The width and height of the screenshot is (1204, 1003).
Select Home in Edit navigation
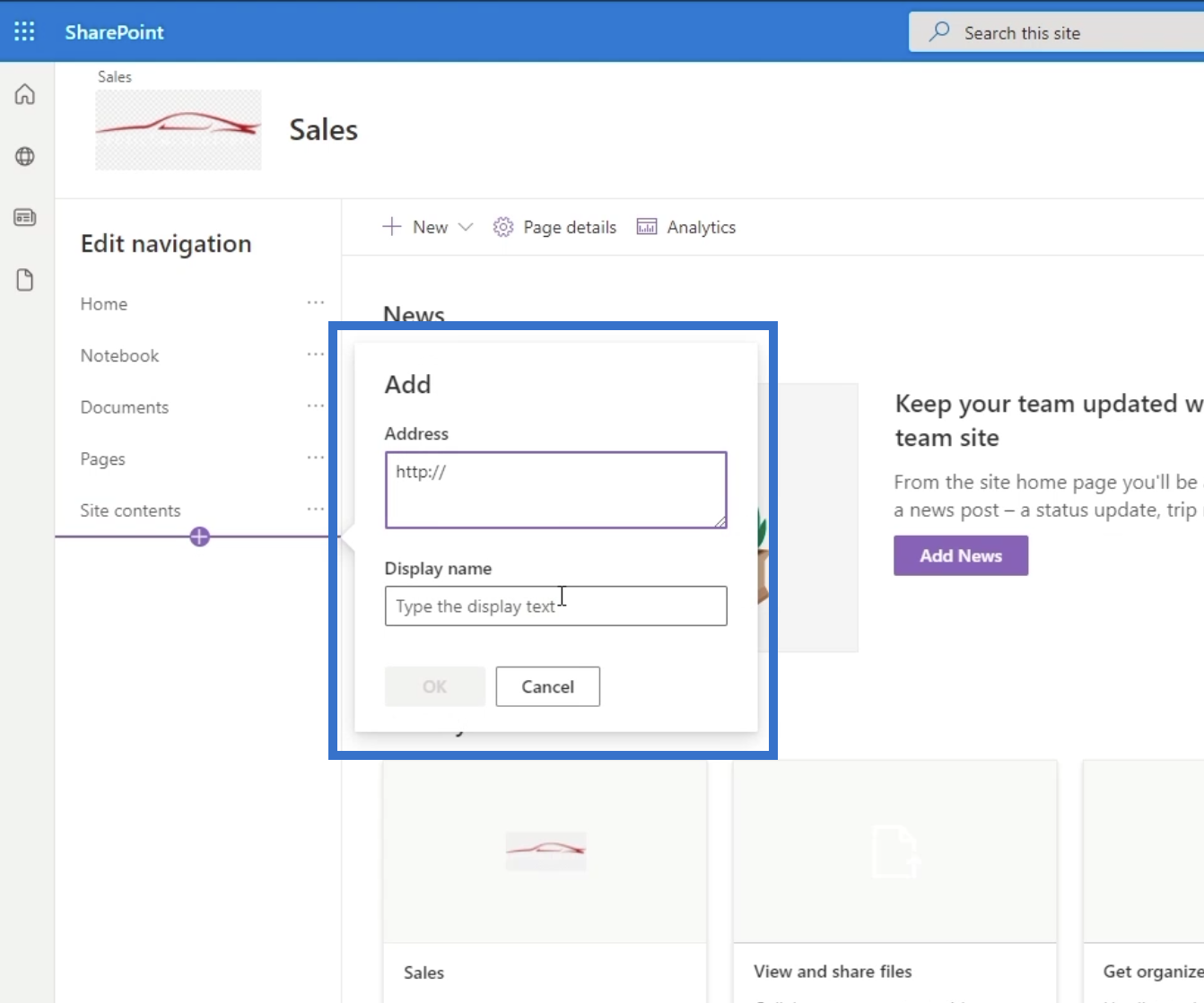click(104, 304)
